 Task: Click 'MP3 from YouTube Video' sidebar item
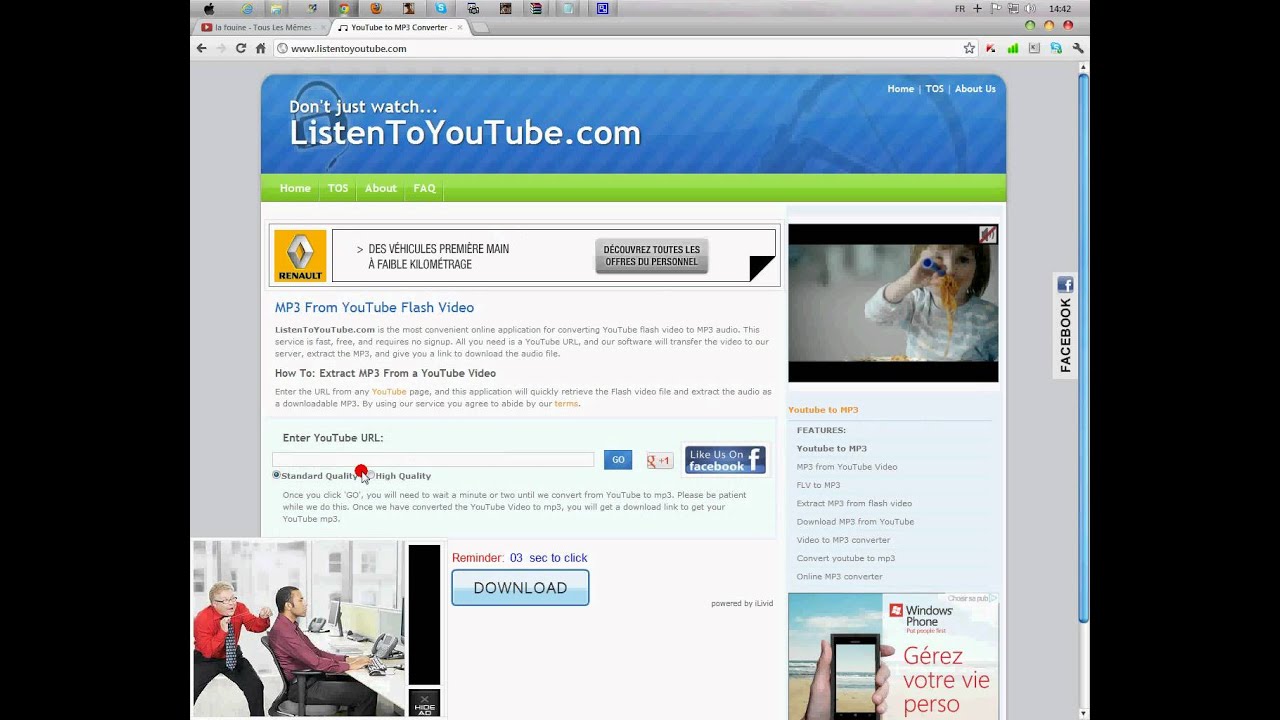click(847, 467)
